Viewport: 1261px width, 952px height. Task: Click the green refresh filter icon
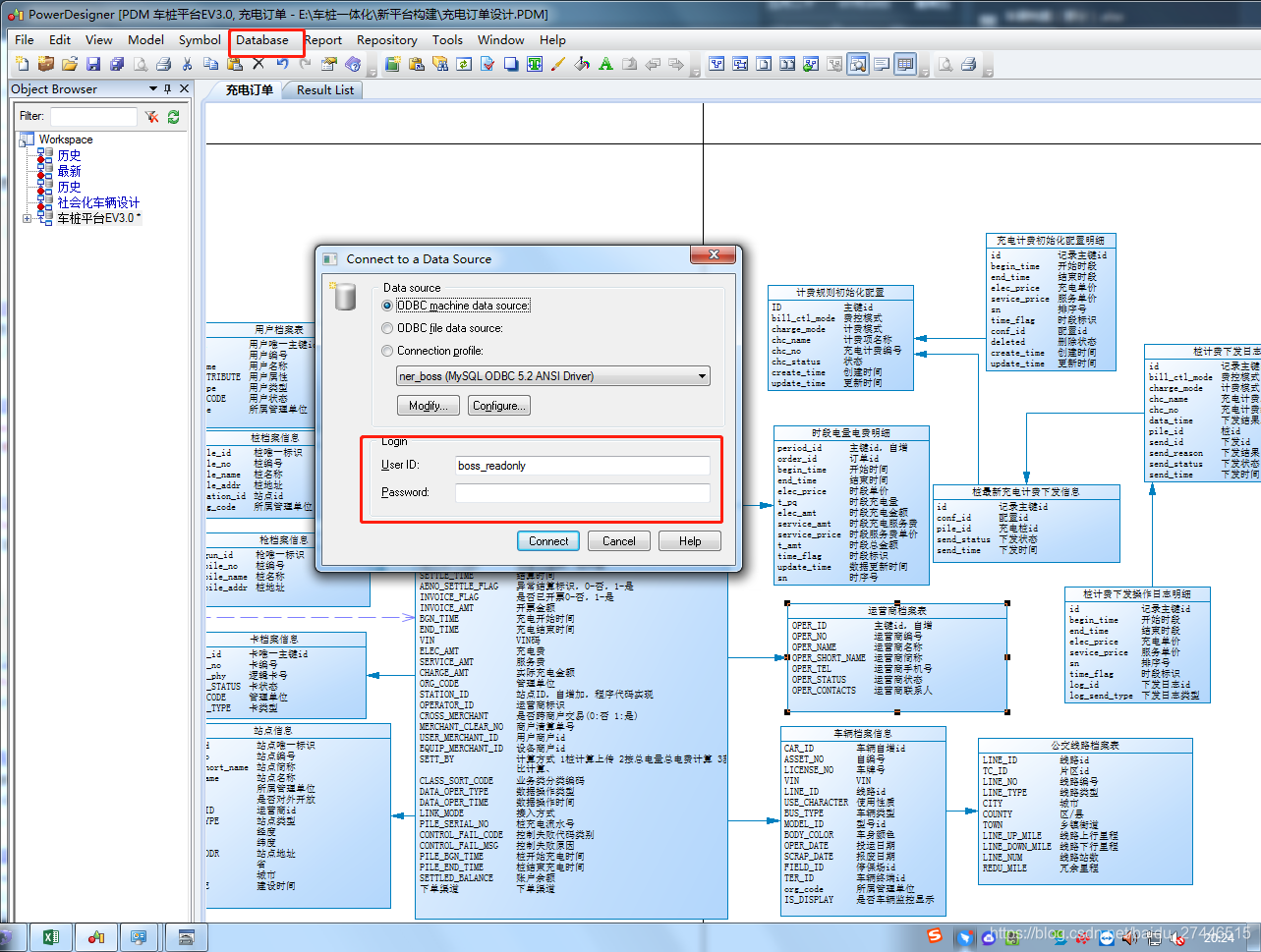(x=173, y=116)
